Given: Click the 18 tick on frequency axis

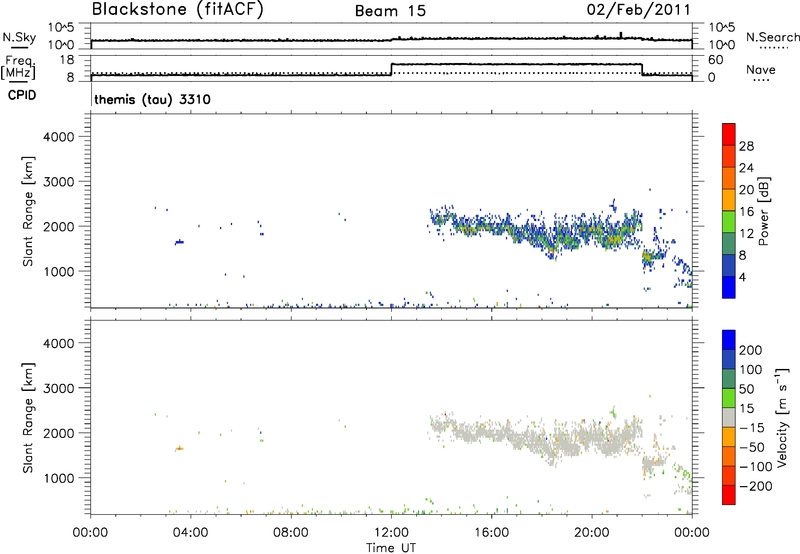Looking at the screenshot, I should point(67,60).
